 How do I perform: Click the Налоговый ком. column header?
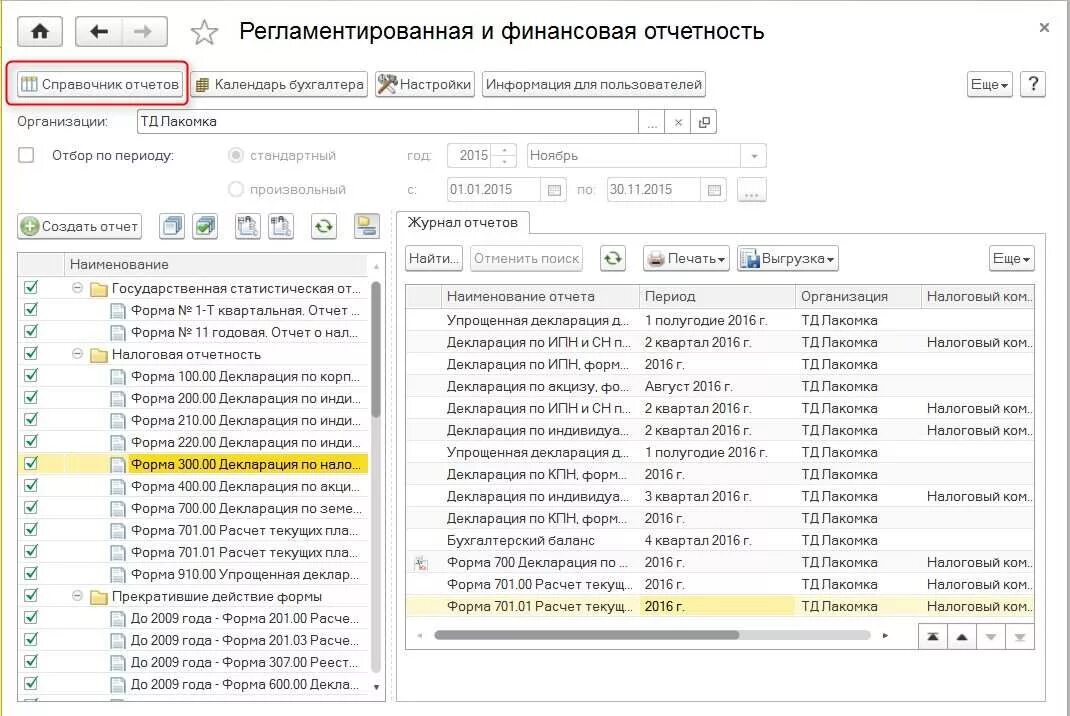[978, 297]
